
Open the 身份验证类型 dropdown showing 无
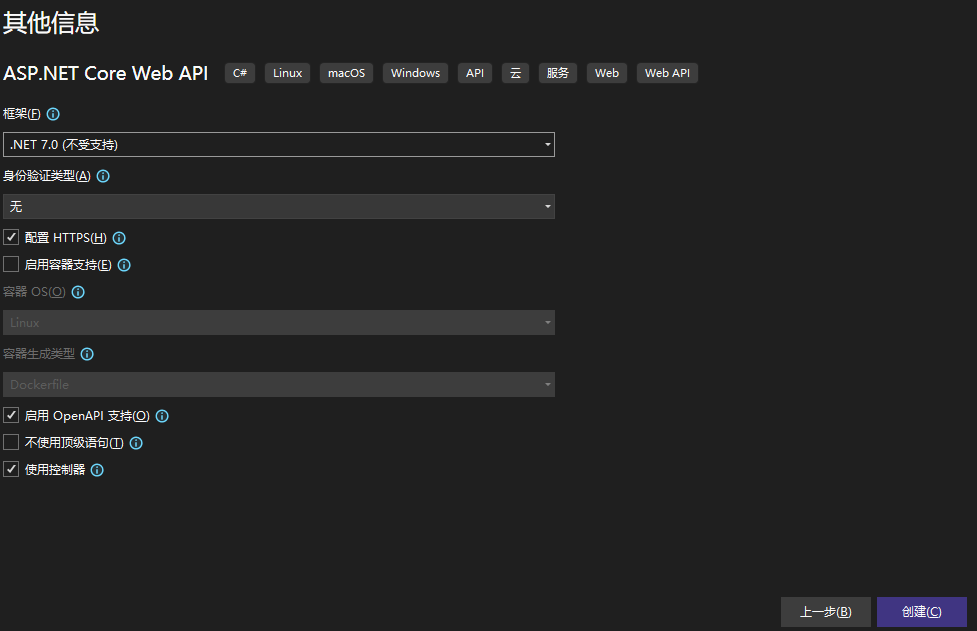279,207
